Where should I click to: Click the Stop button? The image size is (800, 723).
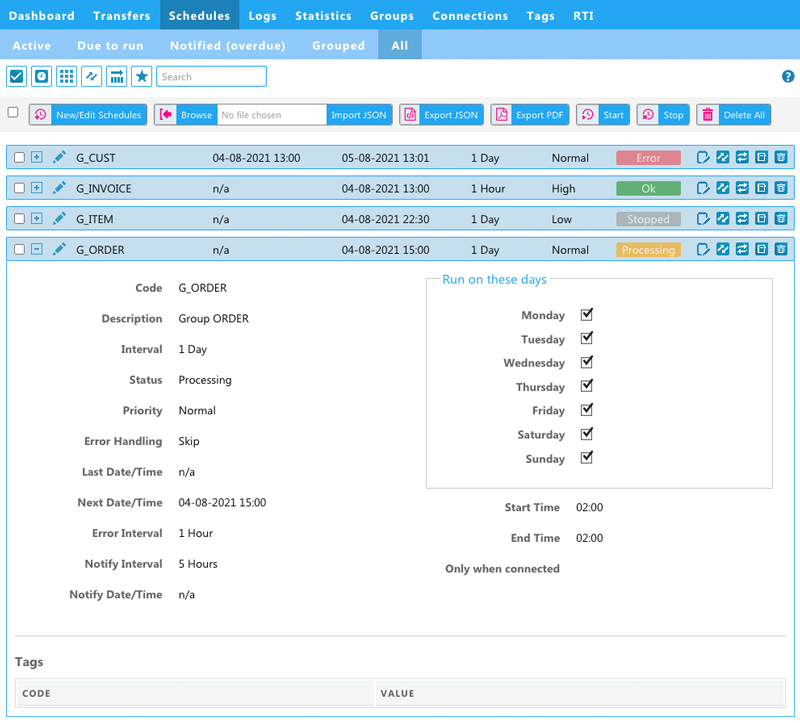(x=663, y=114)
